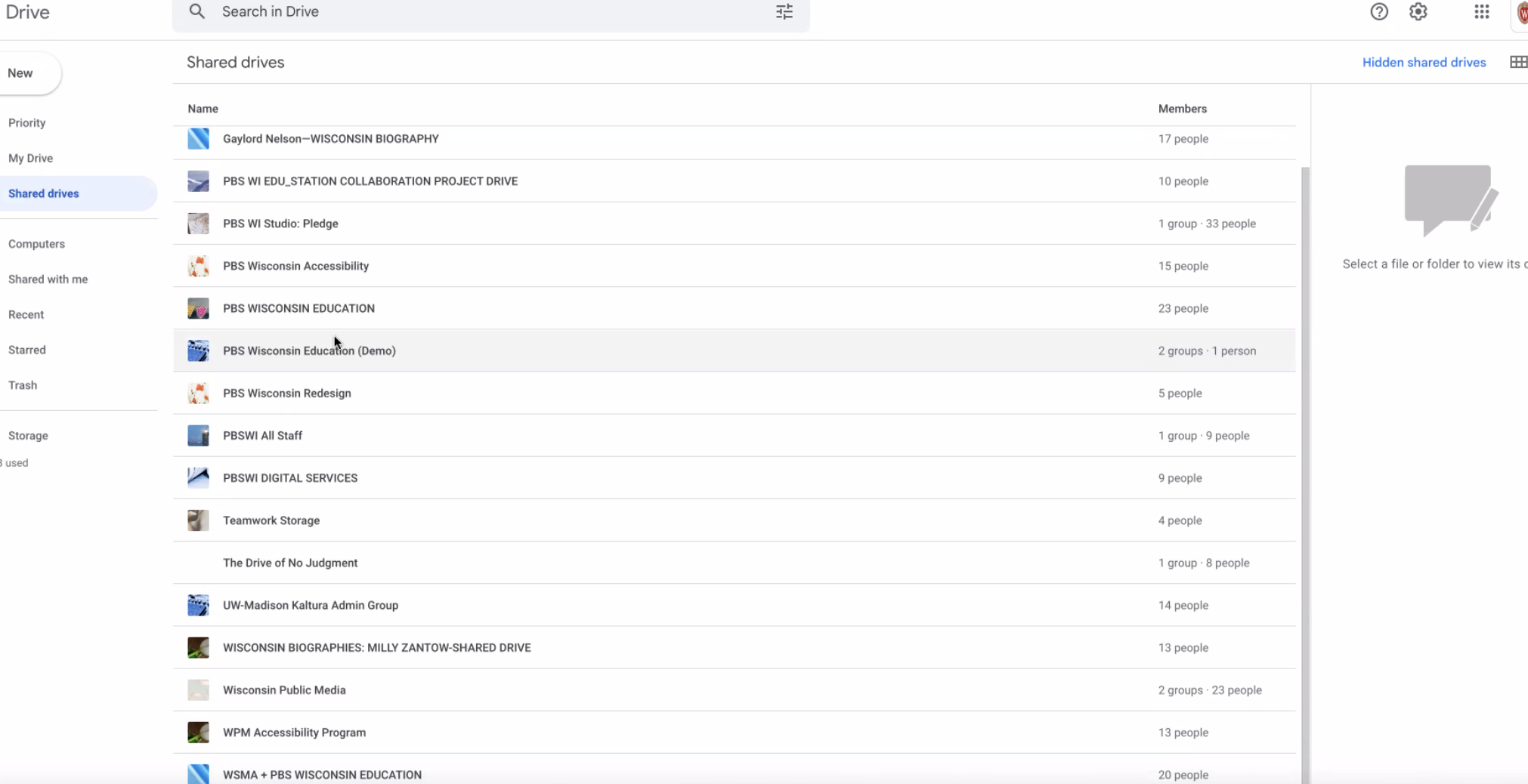
Task: Open Storage in sidebar
Action: (x=28, y=436)
